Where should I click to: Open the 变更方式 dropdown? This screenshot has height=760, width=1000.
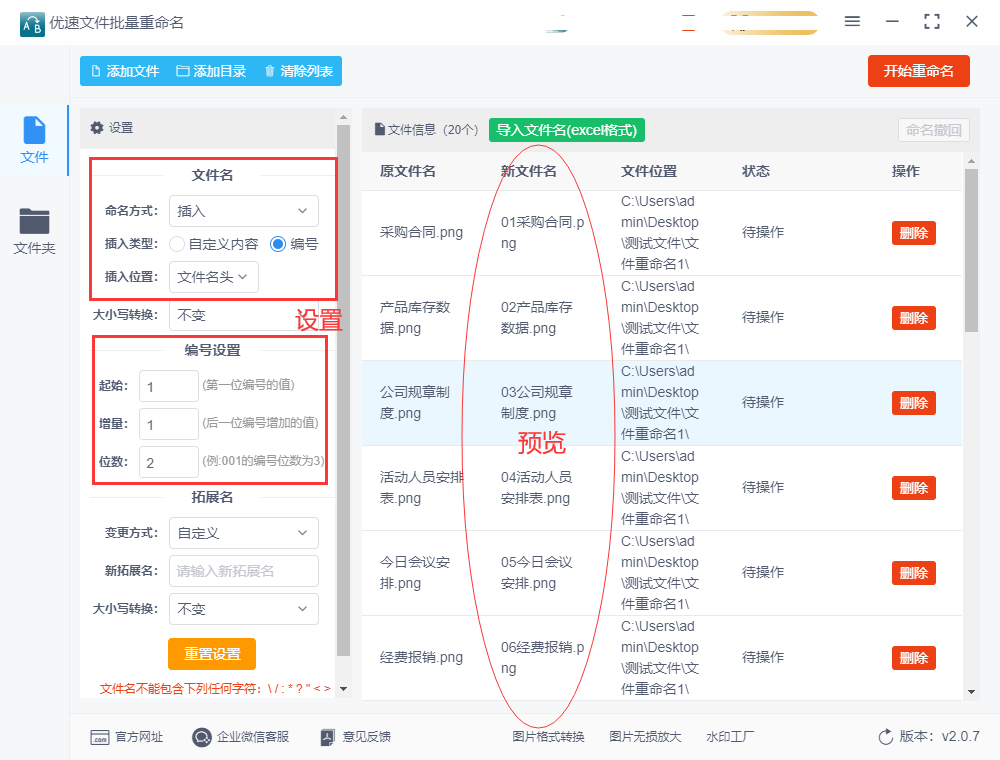coord(244,533)
